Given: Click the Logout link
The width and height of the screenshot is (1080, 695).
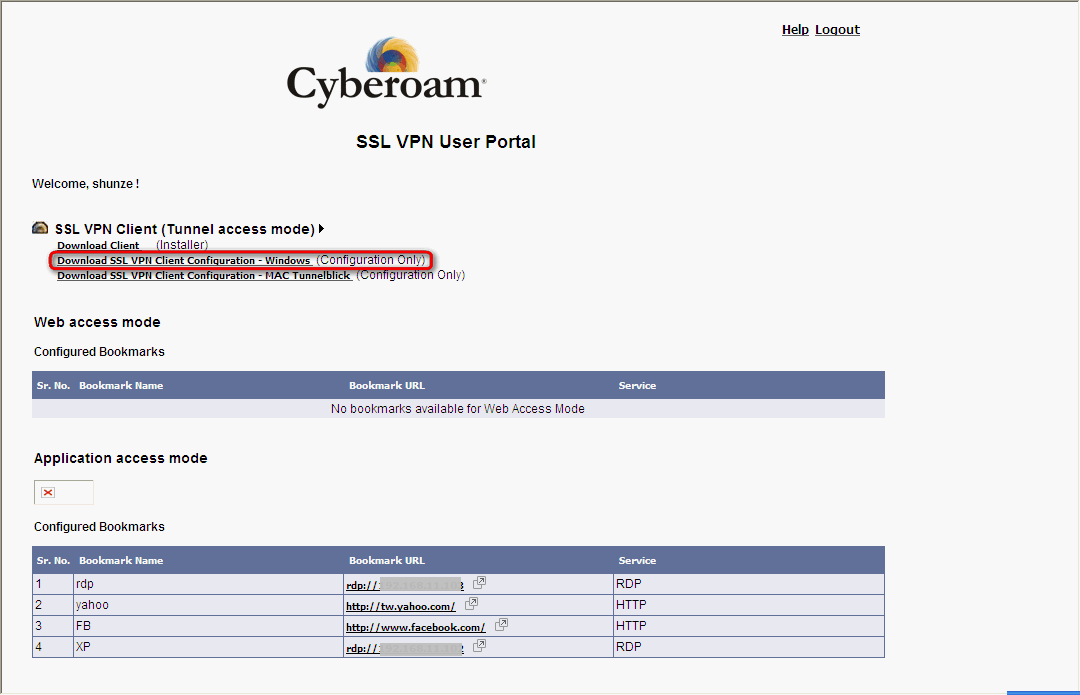Looking at the screenshot, I should 837,30.
